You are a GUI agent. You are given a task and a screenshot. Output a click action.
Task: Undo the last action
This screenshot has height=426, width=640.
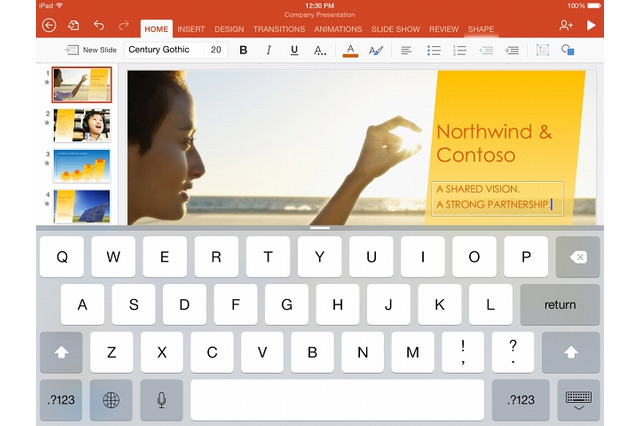[x=99, y=25]
